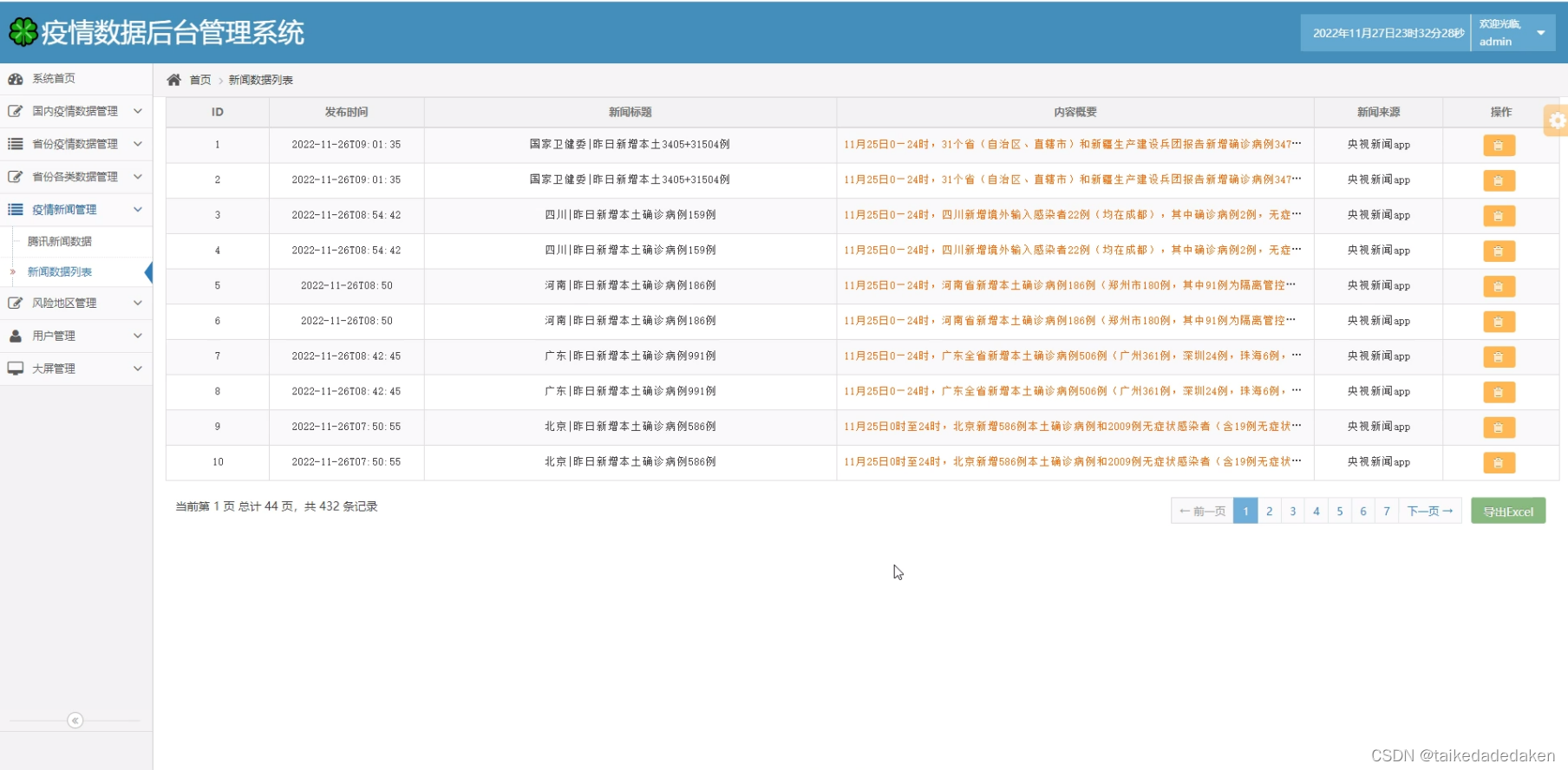Screen dimensions: 1568x770
Task: Delete news row with ID 3
Action: [x=1499, y=216]
